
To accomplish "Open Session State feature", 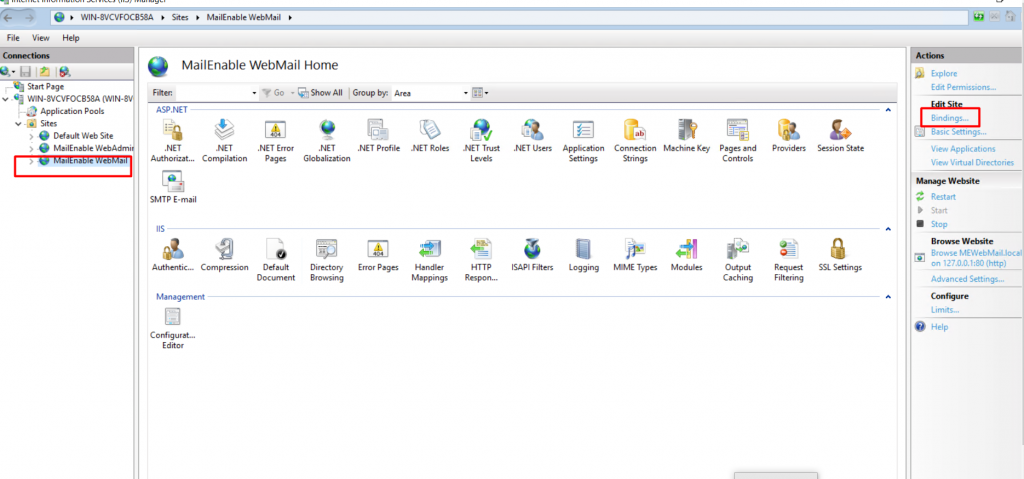I will pos(840,136).
